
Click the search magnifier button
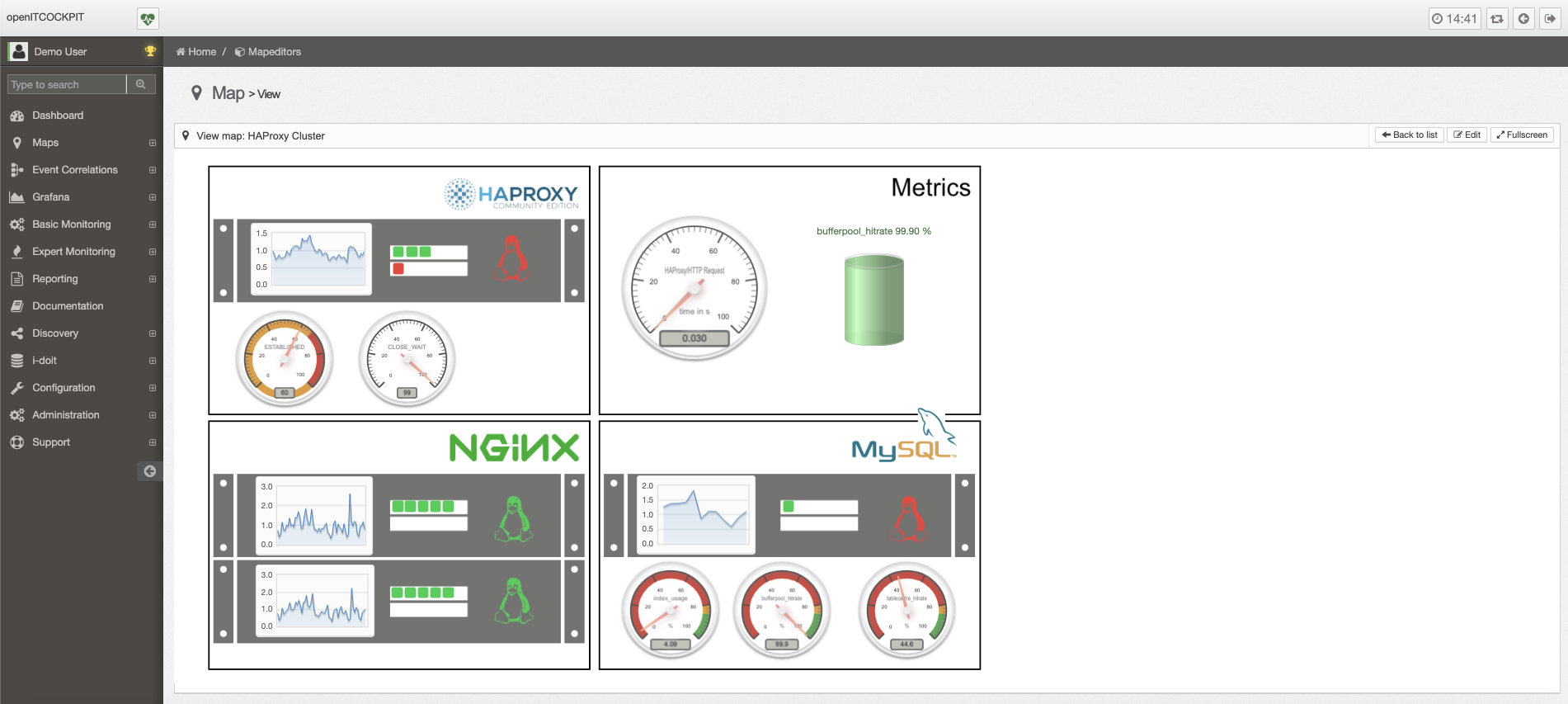[x=141, y=84]
